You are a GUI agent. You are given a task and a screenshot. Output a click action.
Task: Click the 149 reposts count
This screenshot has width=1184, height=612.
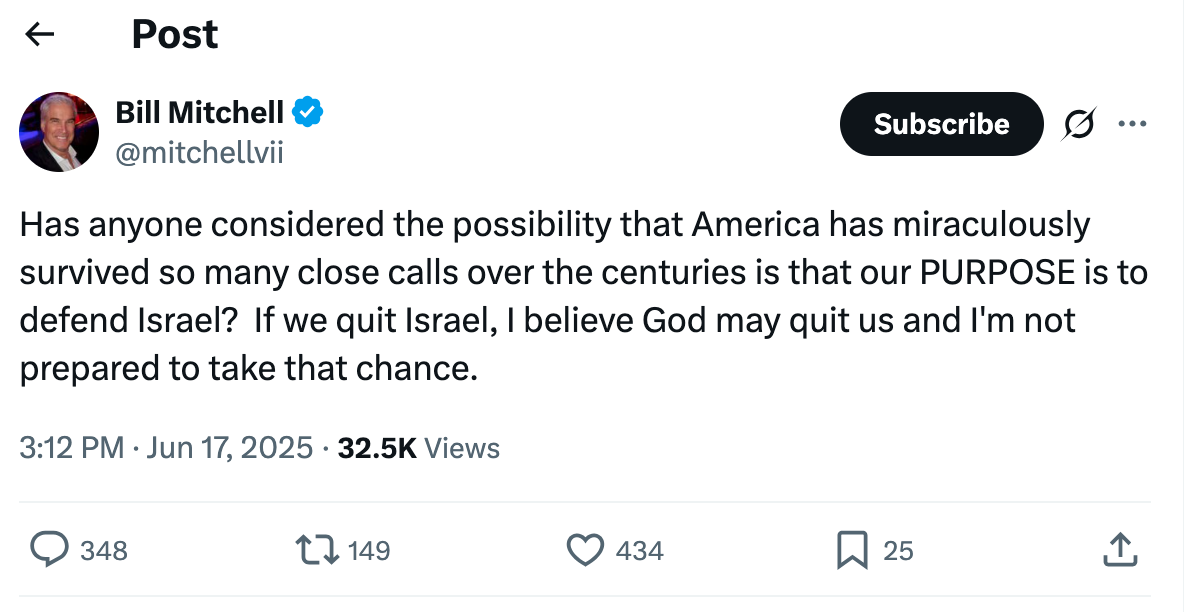pos(369,551)
